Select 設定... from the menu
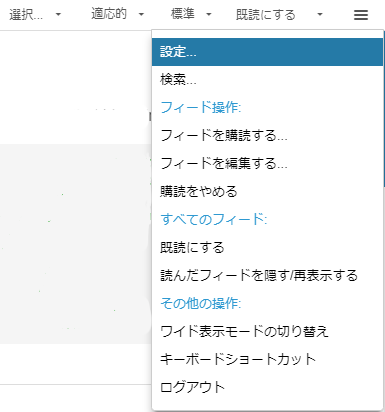Image resolution: width=385 pixels, height=412 pixels. (267, 52)
